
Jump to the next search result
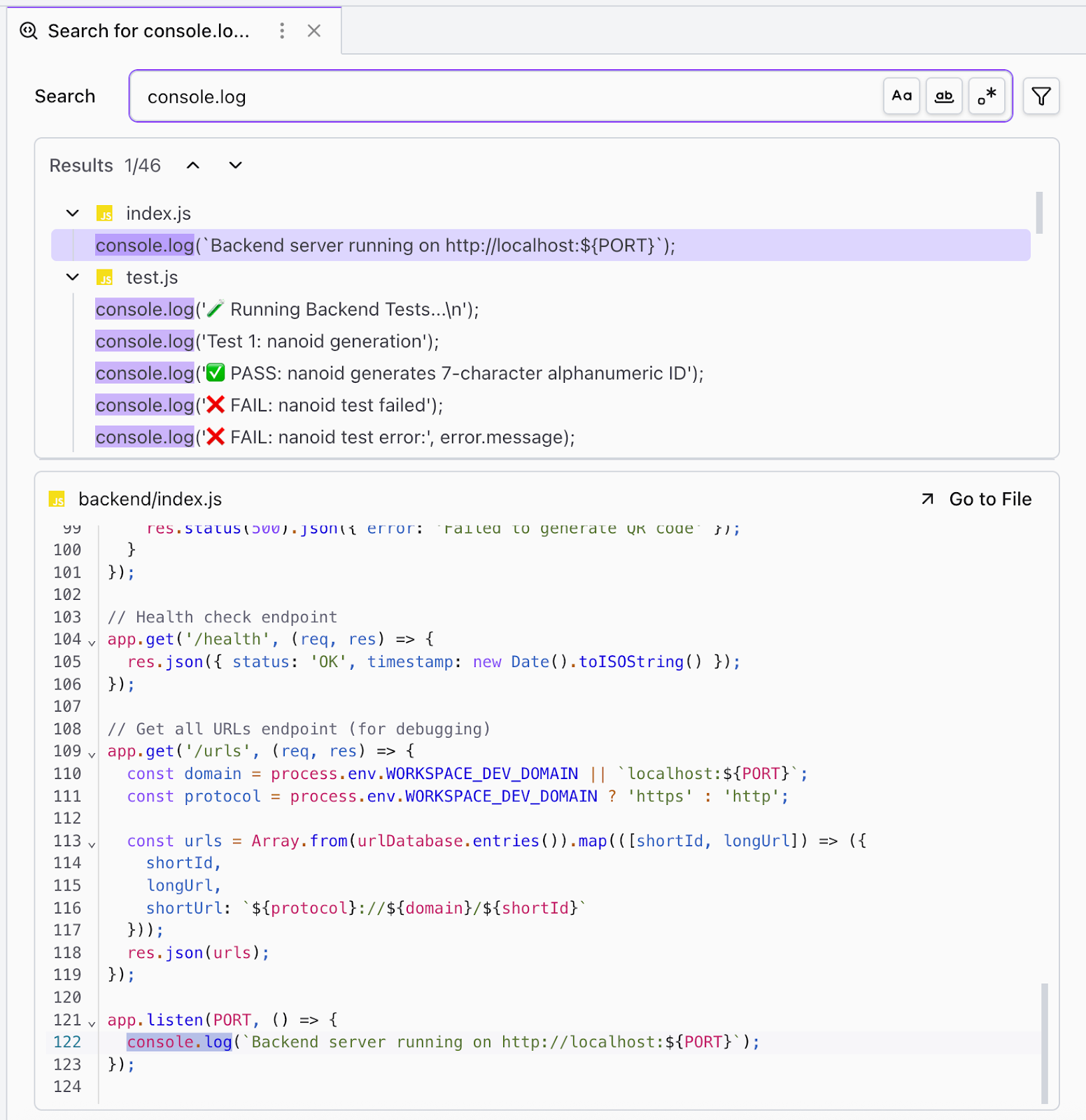point(236,165)
